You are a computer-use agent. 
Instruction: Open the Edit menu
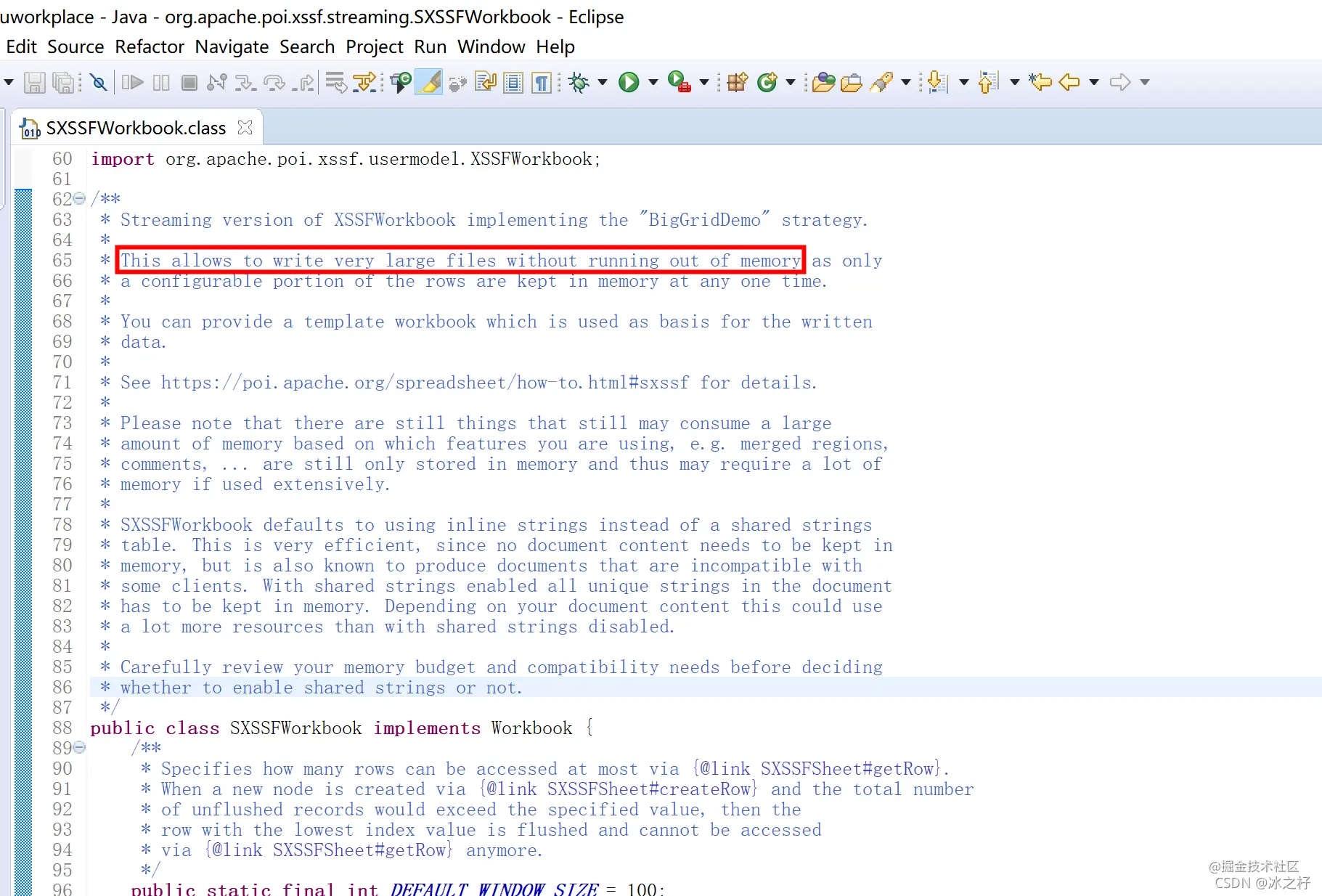click(x=21, y=46)
